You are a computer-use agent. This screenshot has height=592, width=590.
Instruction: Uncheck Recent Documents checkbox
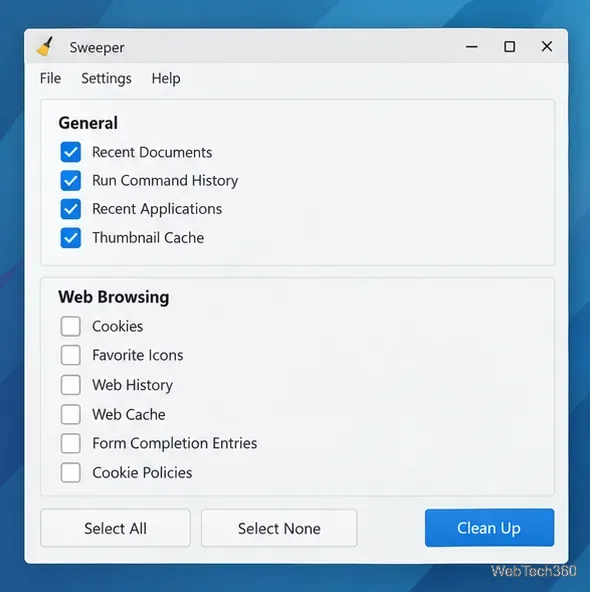tap(71, 152)
